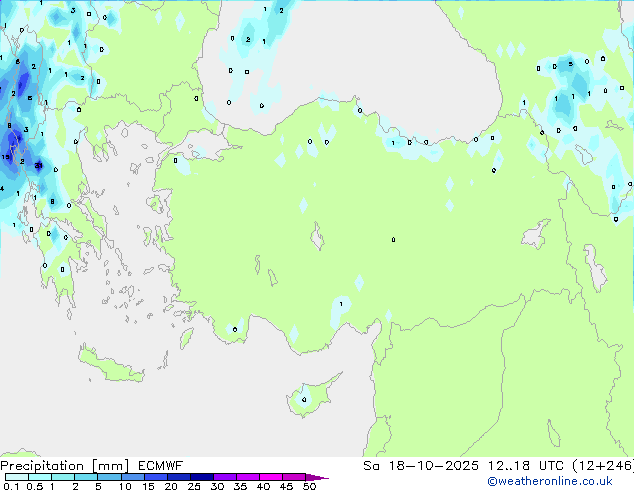The height and width of the screenshot is (490, 634).
Task: Click the '25' legend scale label
Action: coord(194,486)
